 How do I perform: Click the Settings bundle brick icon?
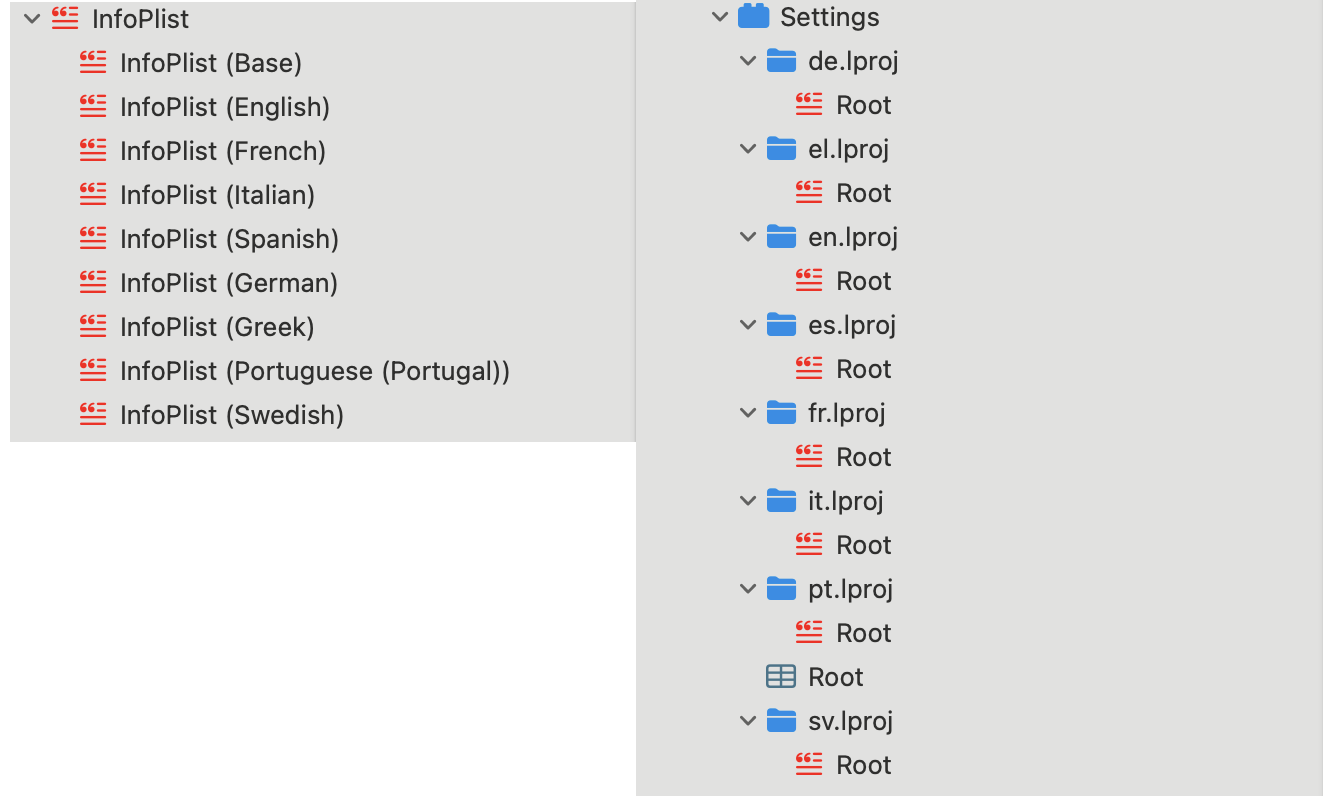(x=753, y=17)
